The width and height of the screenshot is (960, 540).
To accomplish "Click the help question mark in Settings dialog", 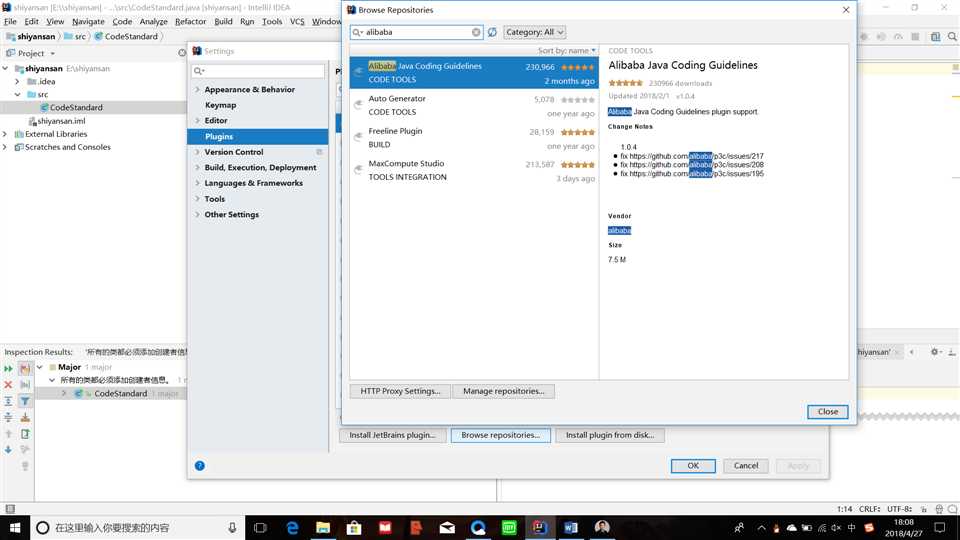I will (x=200, y=466).
